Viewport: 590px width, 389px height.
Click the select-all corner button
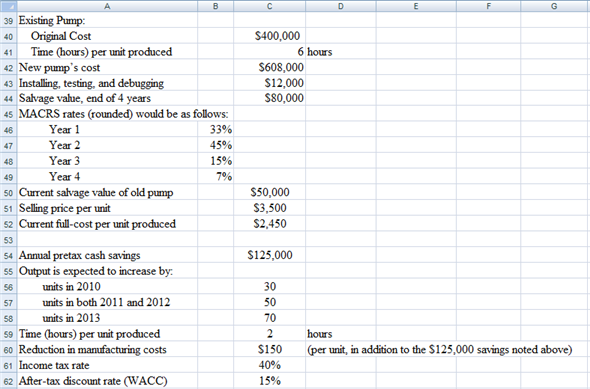click(x=8, y=6)
